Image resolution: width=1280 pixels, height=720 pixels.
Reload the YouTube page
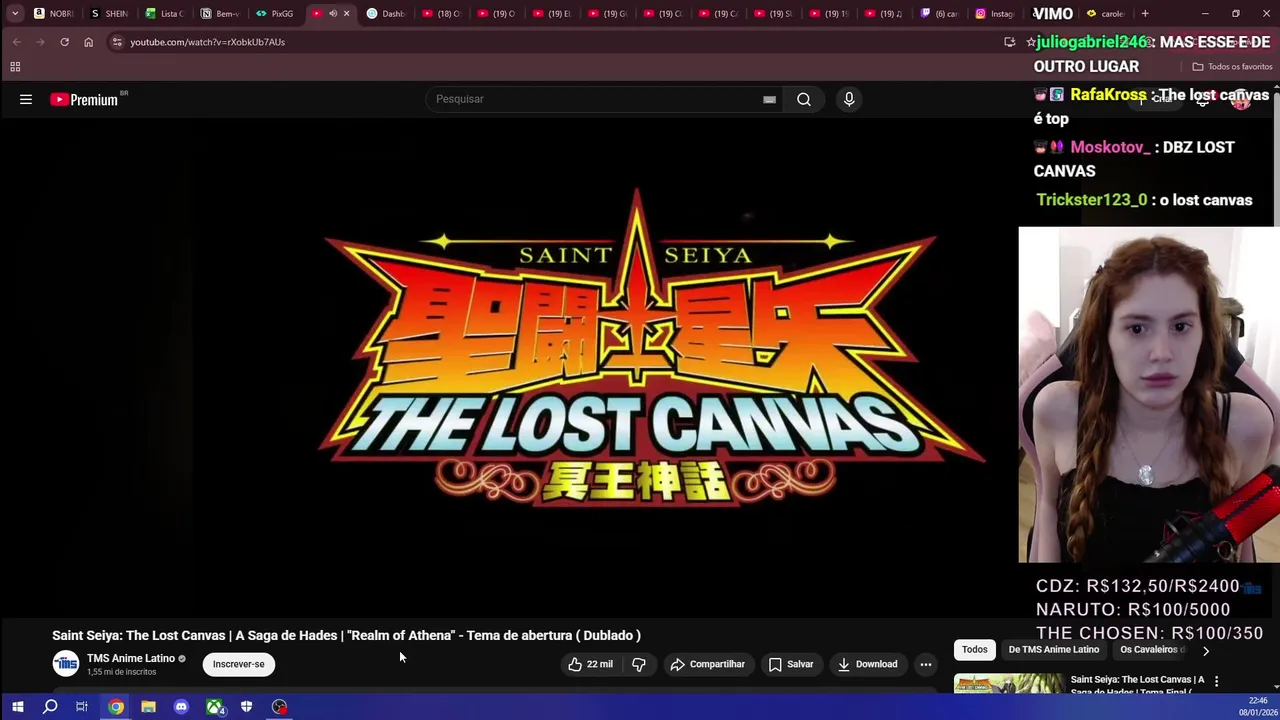tap(64, 42)
